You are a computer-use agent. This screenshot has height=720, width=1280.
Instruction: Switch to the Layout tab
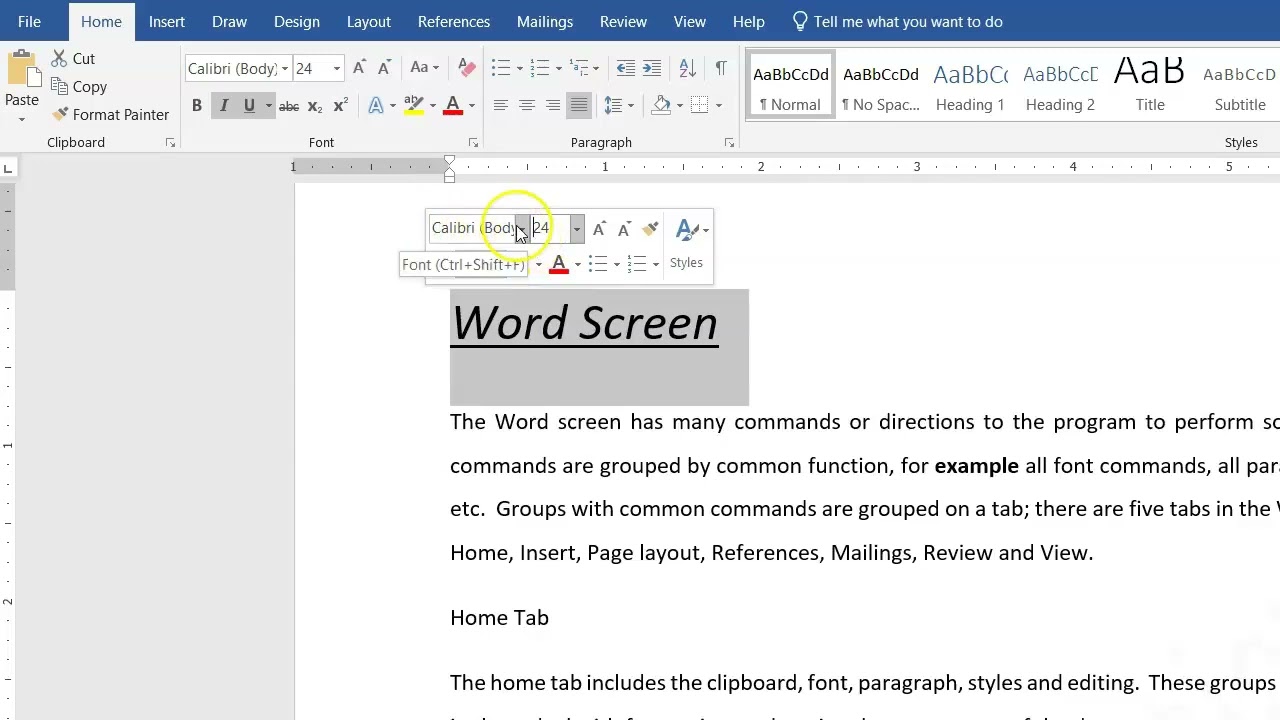click(x=369, y=21)
